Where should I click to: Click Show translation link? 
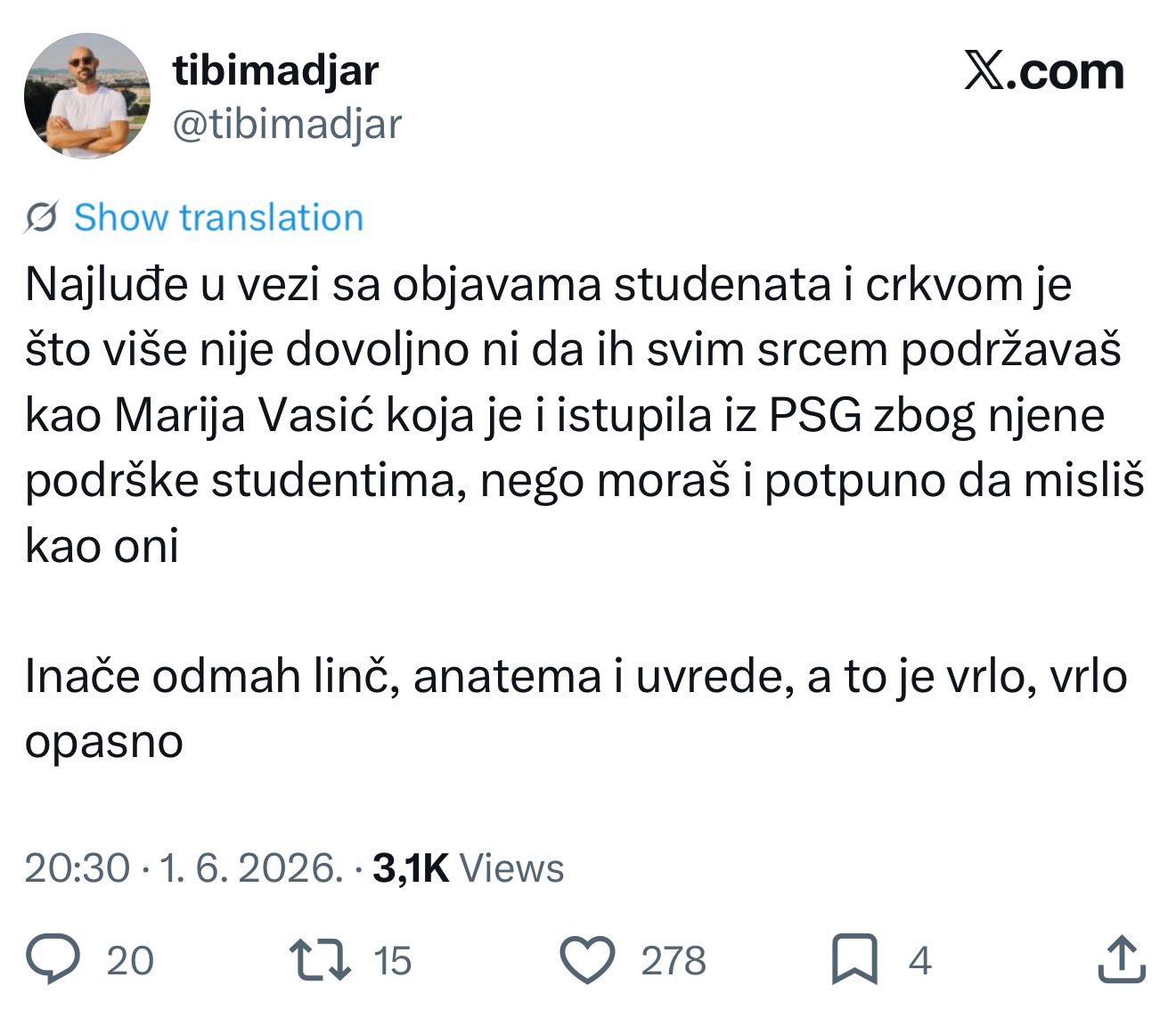pyautogui.click(x=218, y=217)
